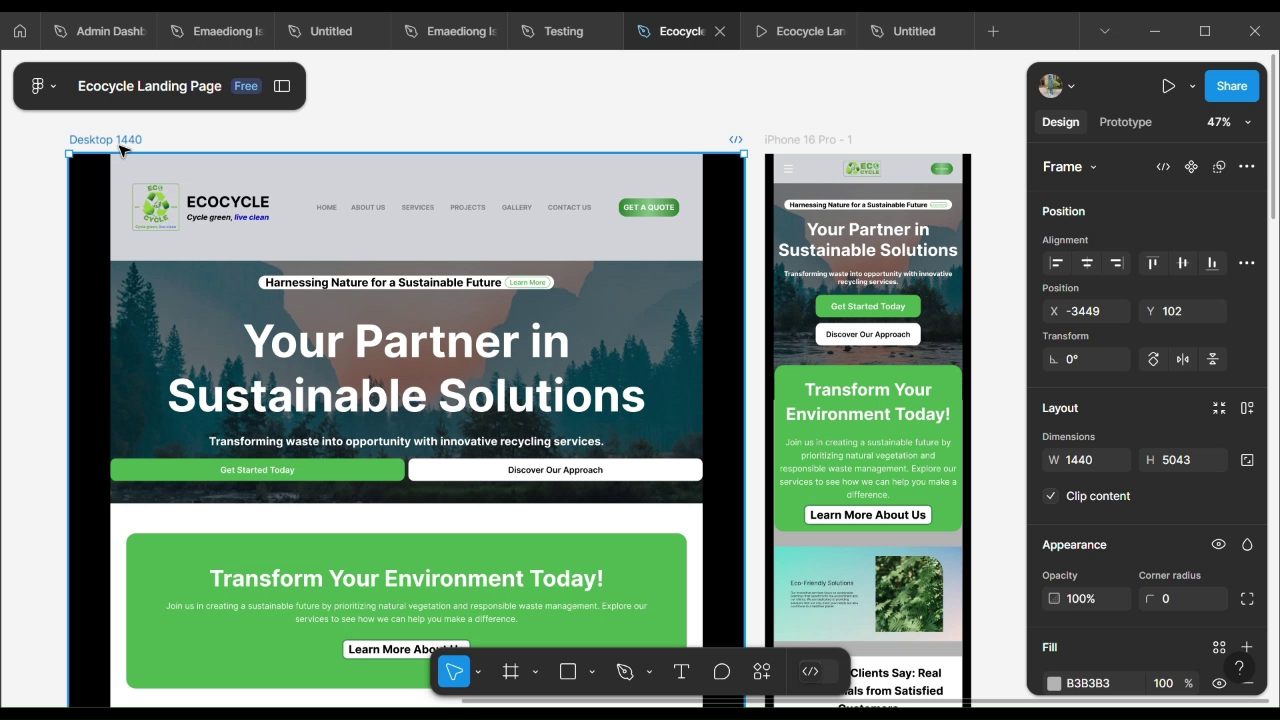The height and width of the screenshot is (720, 1280).
Task: Toggle Dev Mode in bottom toolbar
Action: [x=811, y=672]
